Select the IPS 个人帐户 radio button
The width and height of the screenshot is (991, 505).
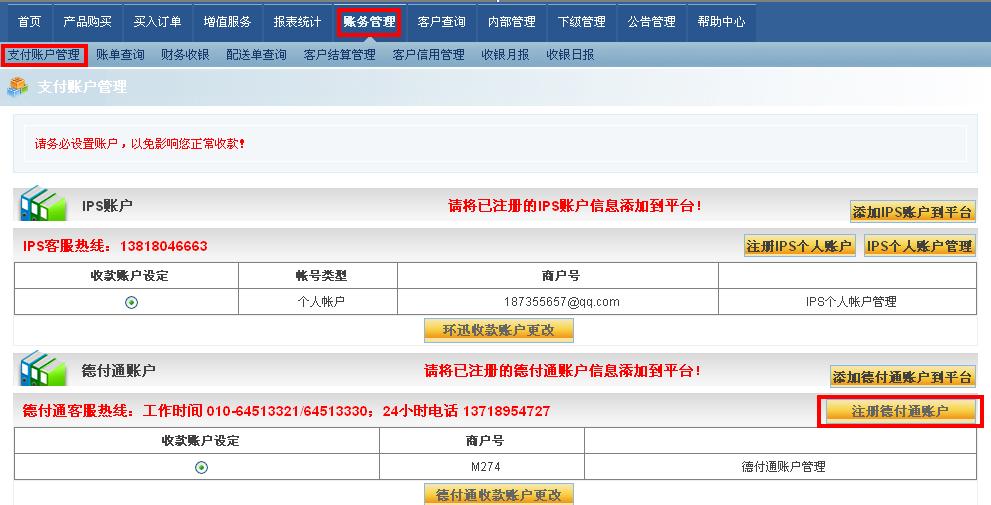(131, 302)
